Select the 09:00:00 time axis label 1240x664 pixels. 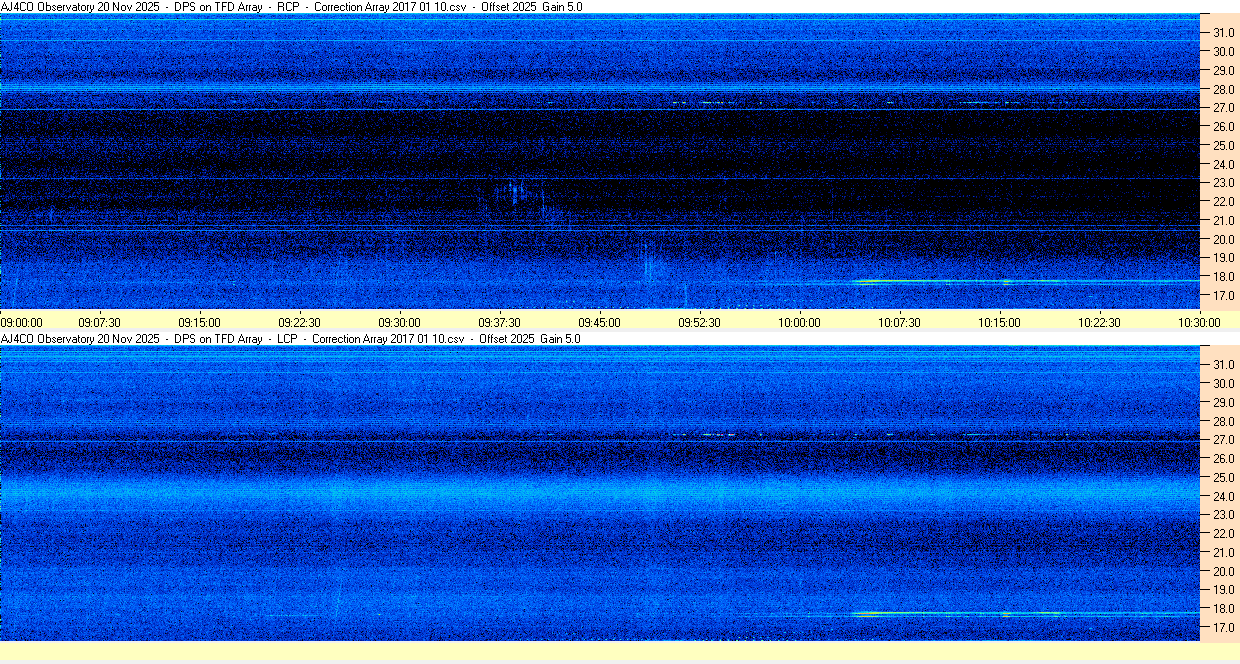(x=22, y=322)
